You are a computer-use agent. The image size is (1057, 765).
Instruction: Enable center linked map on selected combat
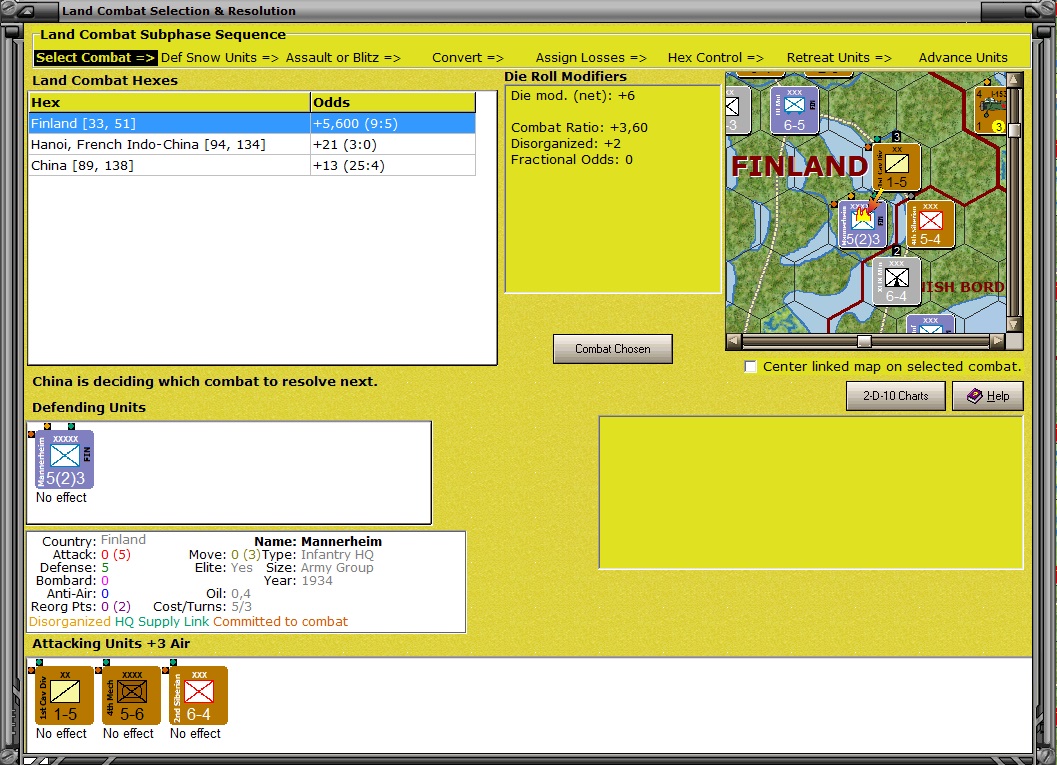pos(750,367)
